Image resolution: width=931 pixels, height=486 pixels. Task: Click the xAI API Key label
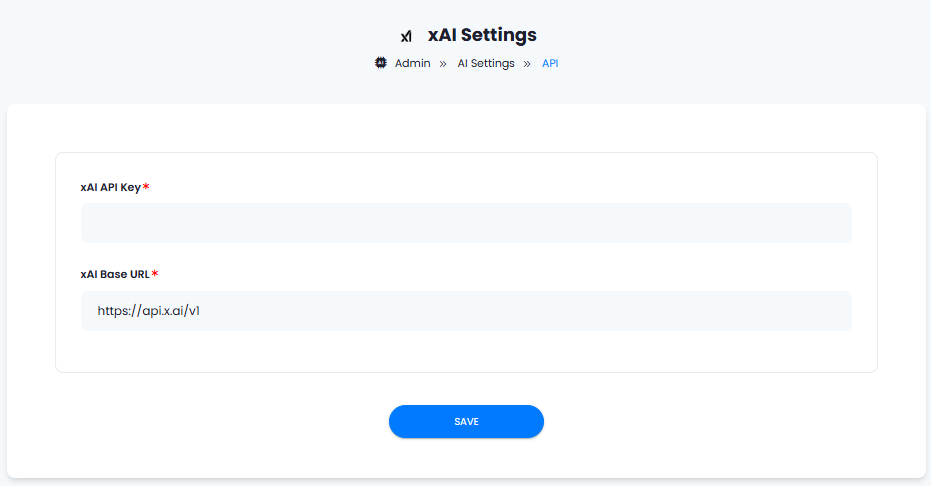(110, 187)
